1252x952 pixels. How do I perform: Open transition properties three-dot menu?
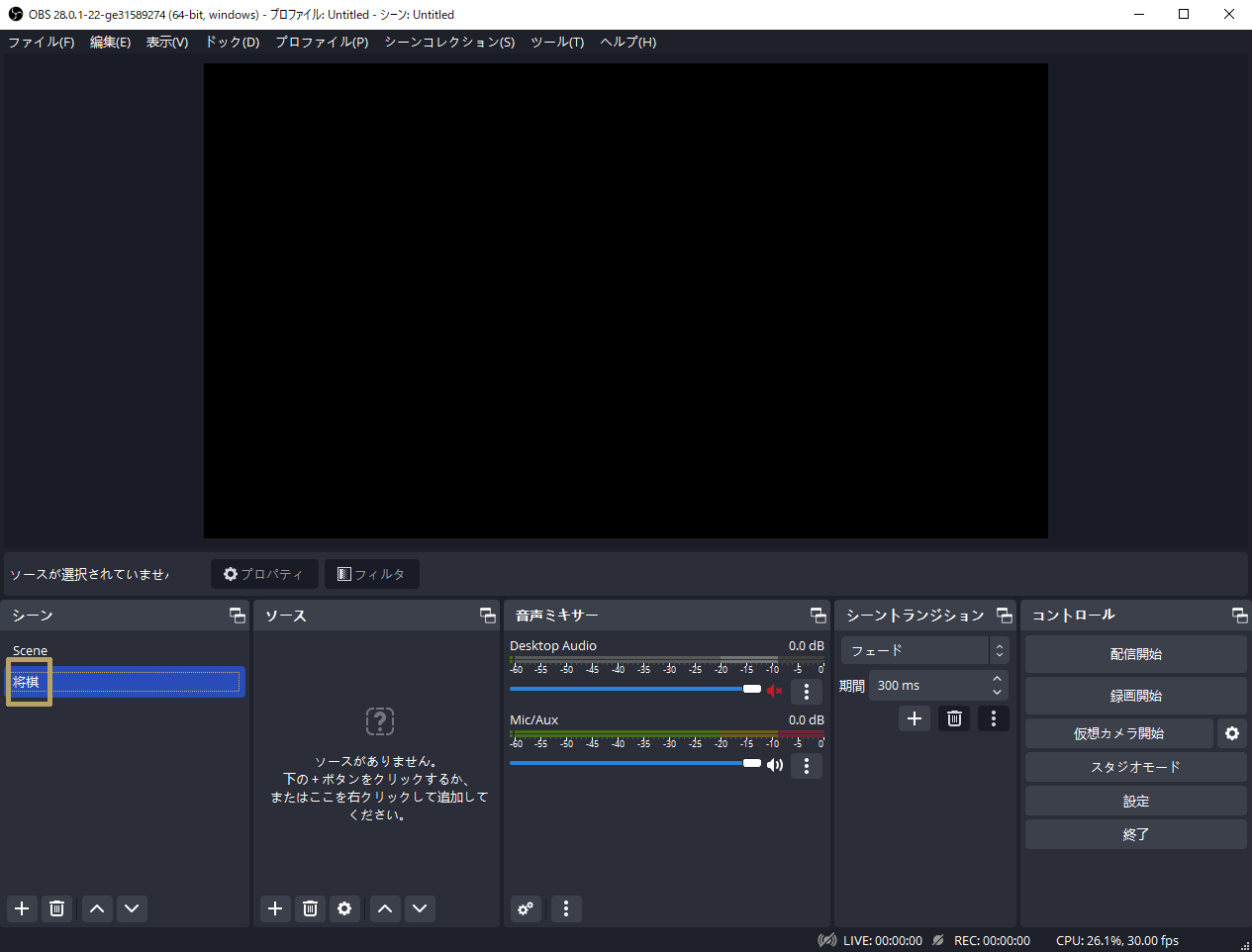[x=994, y=718]
